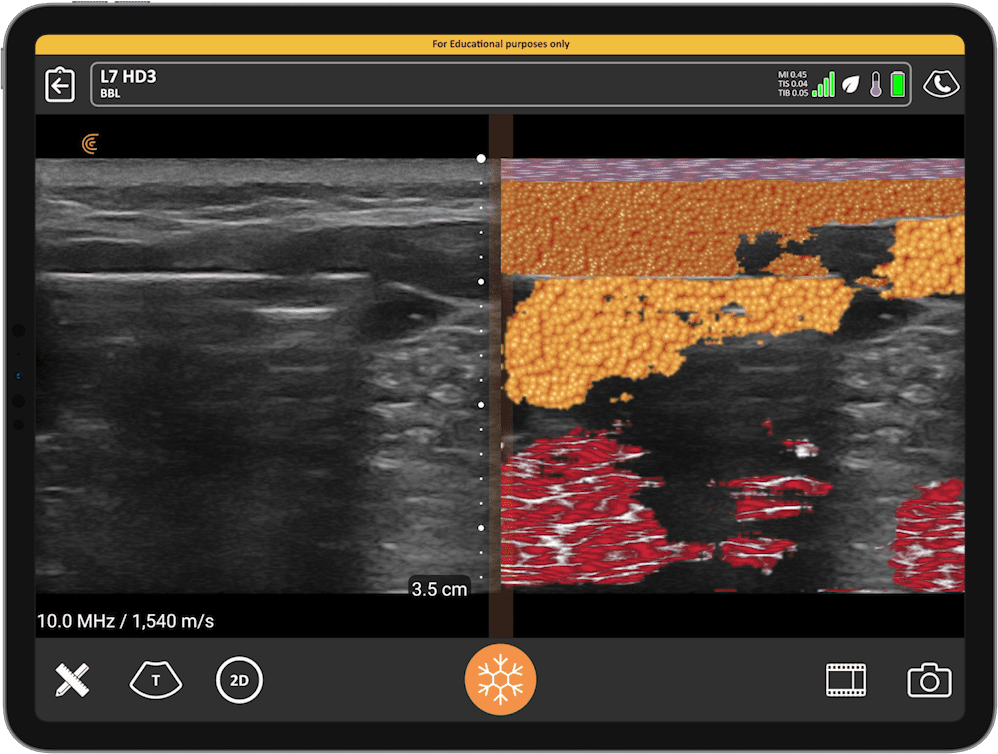
Task: Tap the L7 HD3 scanner header bar
Action: point(500,84)
